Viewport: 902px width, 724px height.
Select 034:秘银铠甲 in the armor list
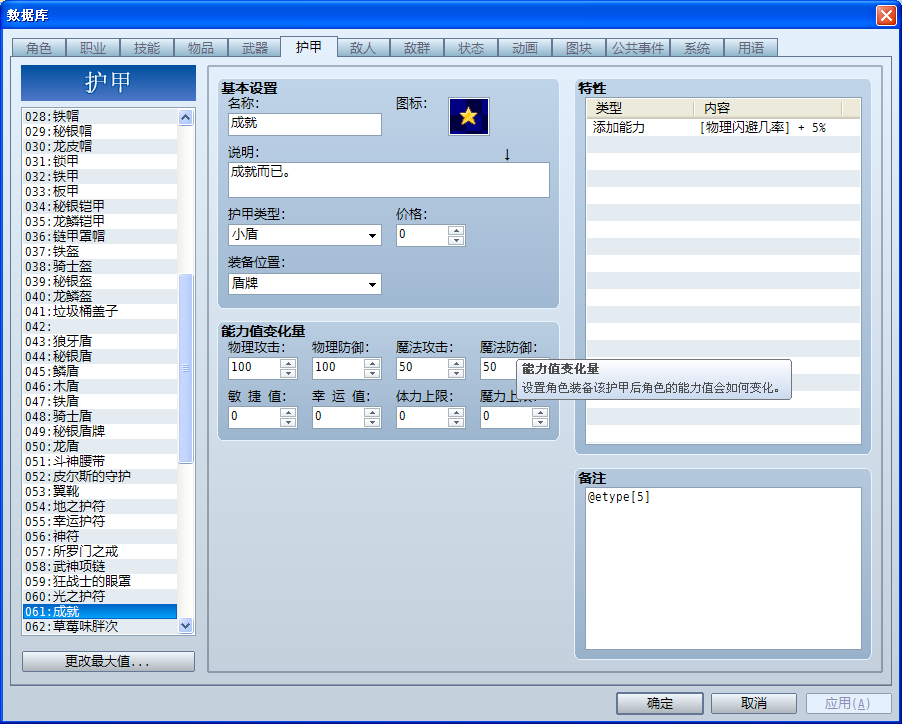tap(100, 206)
